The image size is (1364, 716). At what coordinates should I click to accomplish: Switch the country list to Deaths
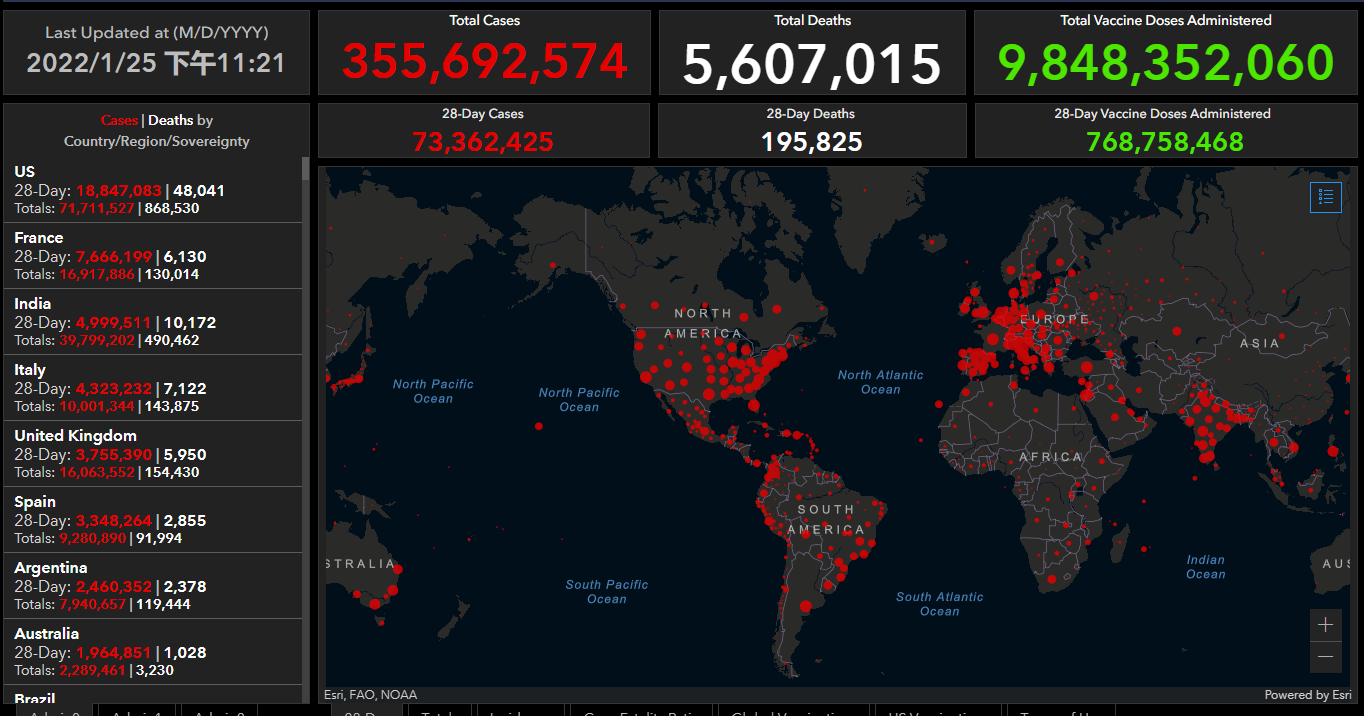170,120
